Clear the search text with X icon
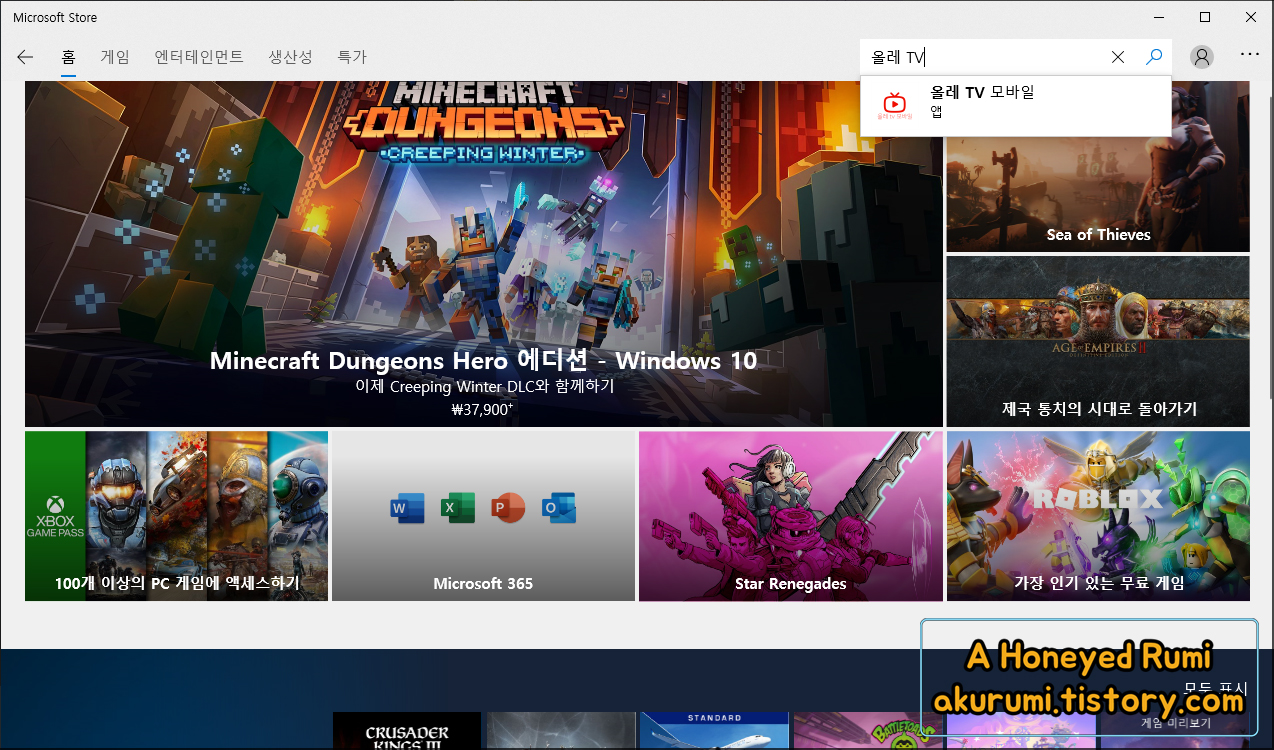The height and width of the screenshot is (750, 1274). 1118,57
